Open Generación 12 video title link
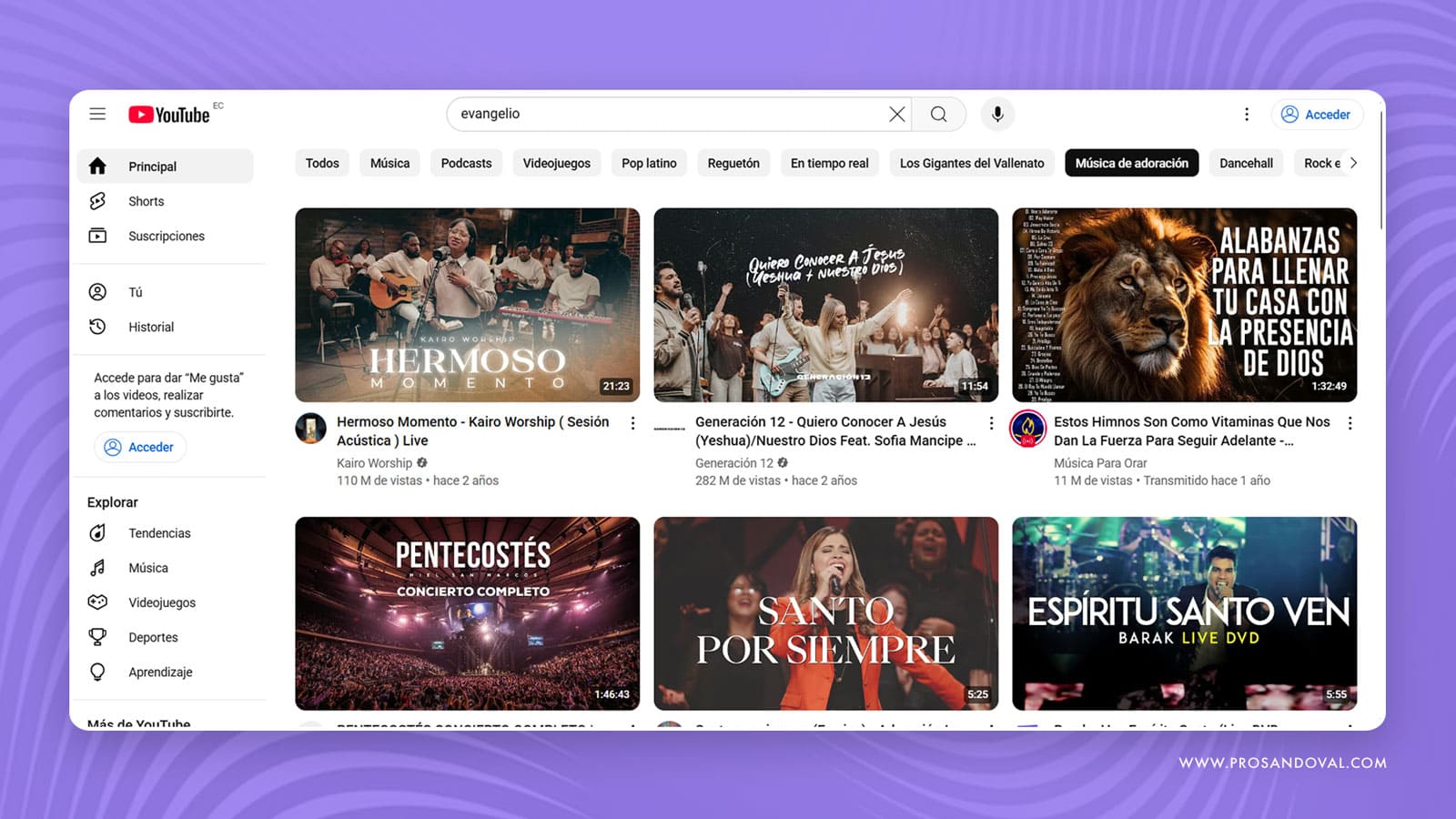This screenshot has width=1456, height=819. [835, 431]
